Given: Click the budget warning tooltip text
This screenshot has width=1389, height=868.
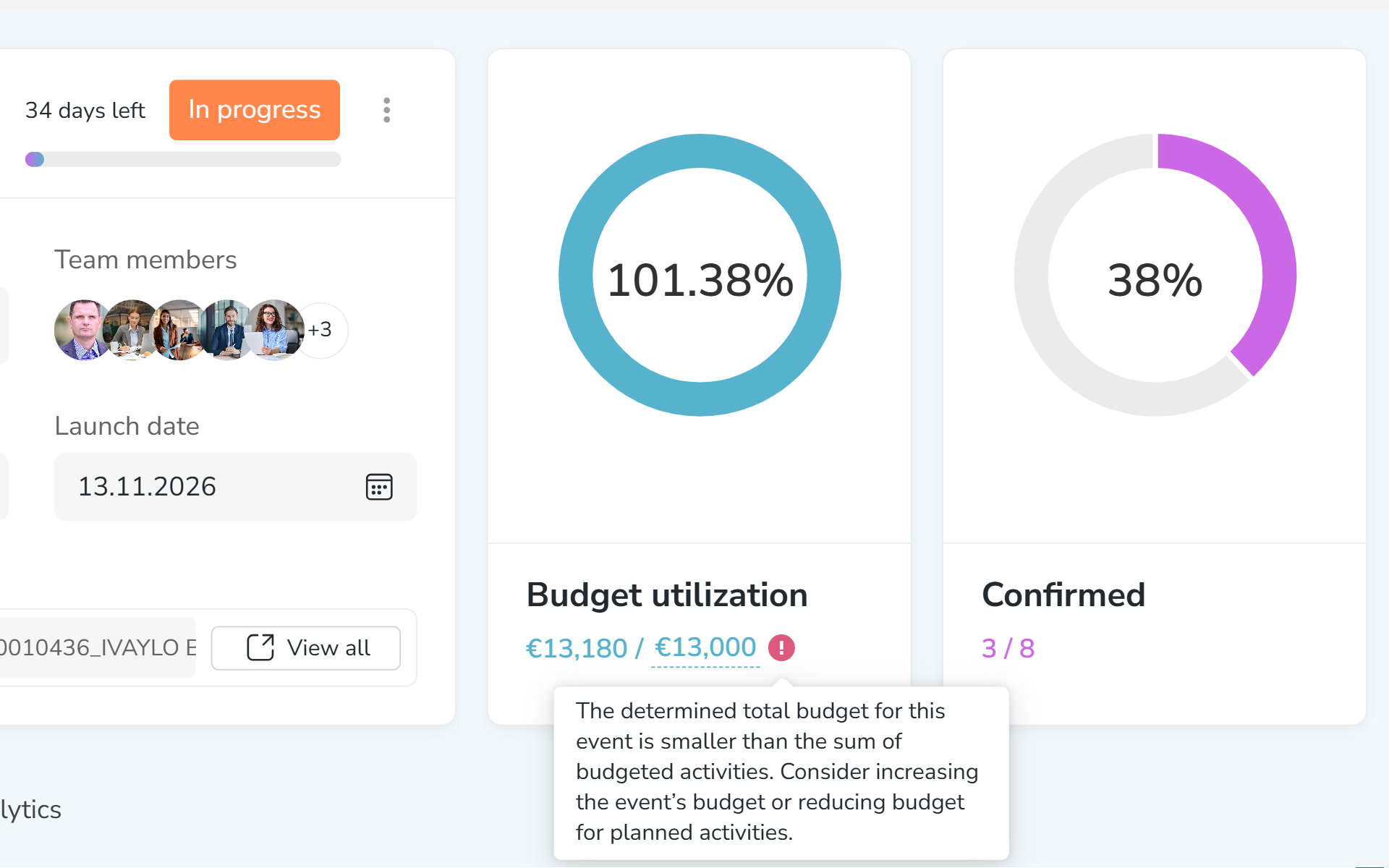Looking at the screenshot, I should [778, 771].
